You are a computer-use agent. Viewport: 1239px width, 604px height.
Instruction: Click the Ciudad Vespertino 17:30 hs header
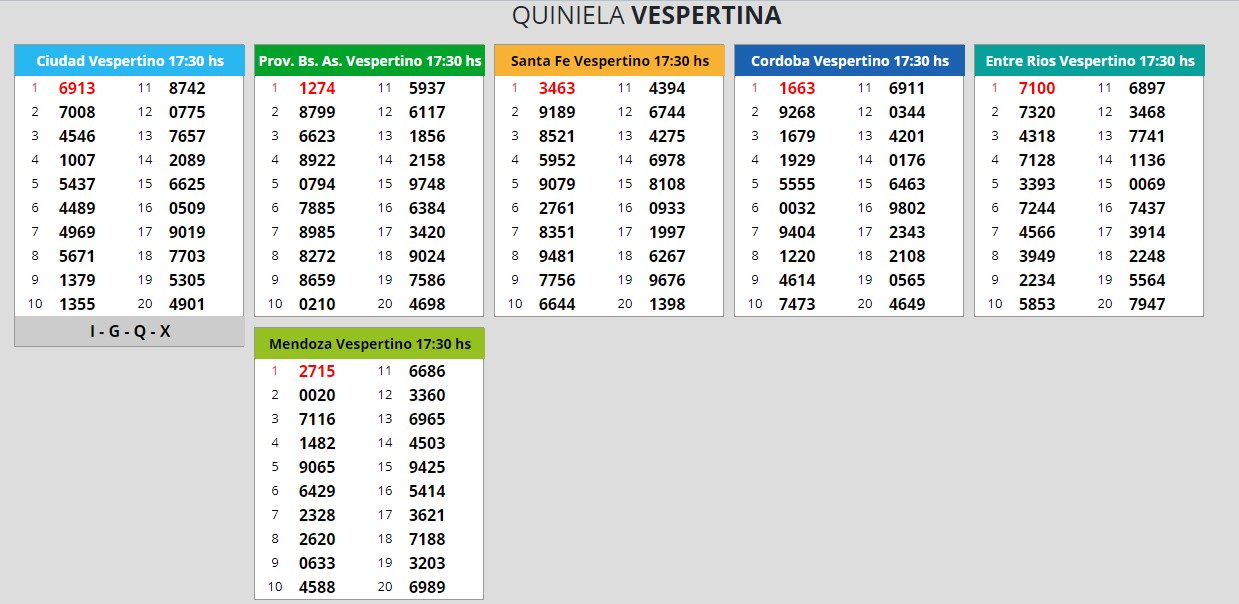130,61
